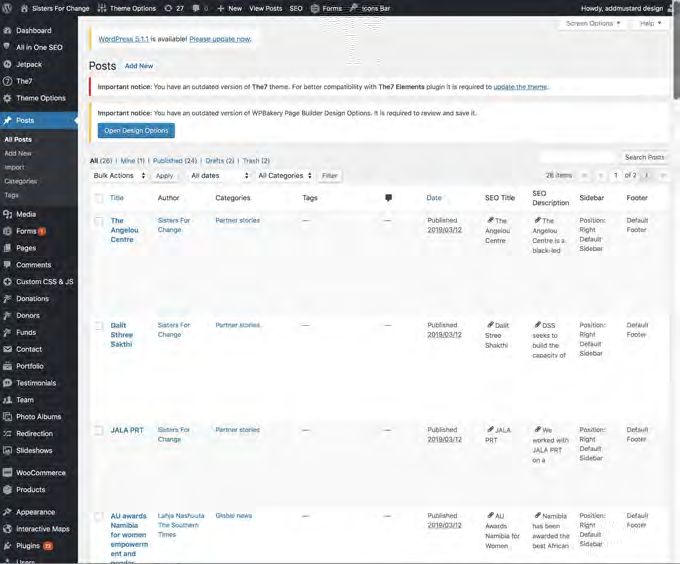This screenshot has width=680, height=564.
Task: Check the JALA PRT post checkbox
Action: click(99, 430)
